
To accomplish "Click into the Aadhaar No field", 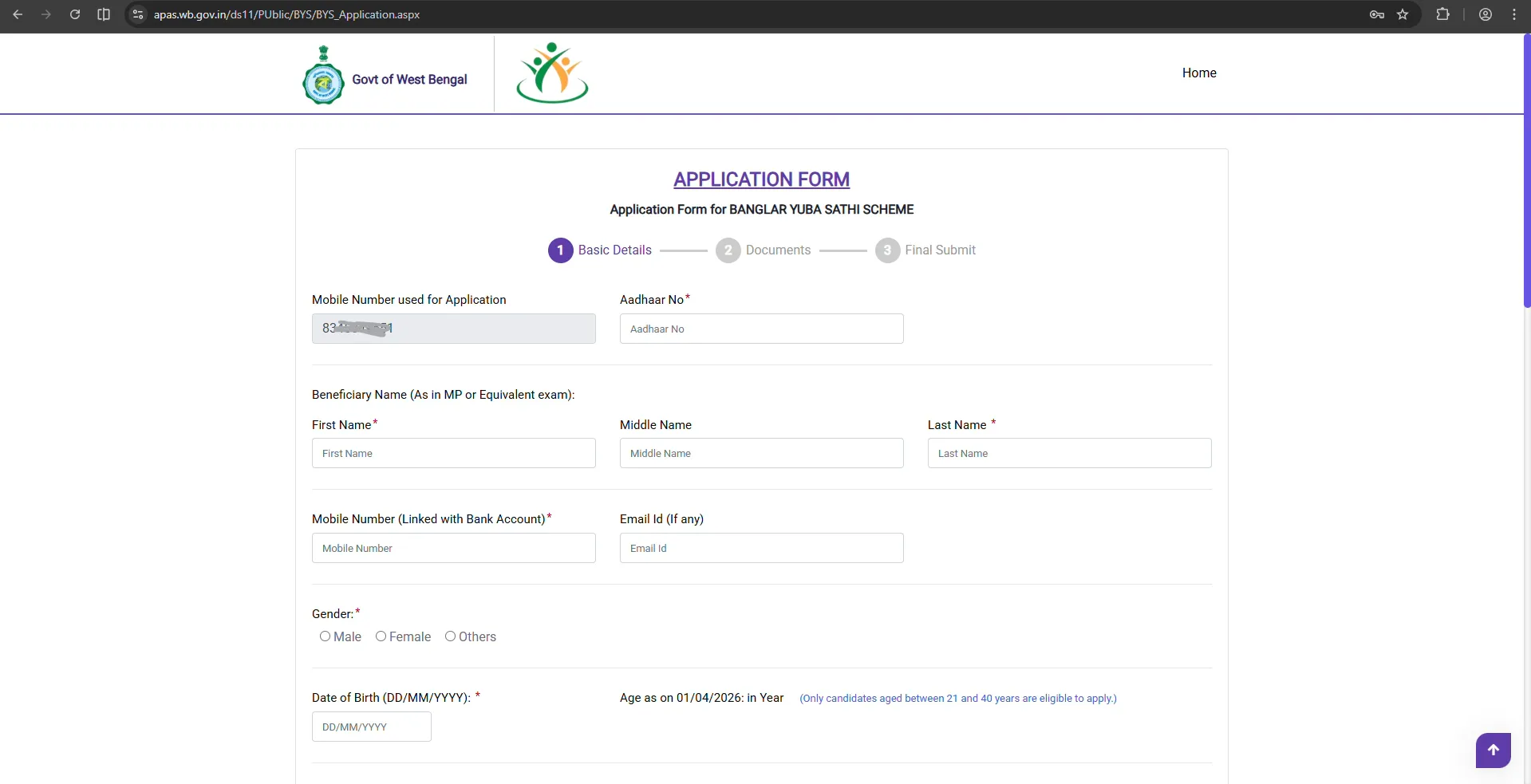I will [760, 329].
